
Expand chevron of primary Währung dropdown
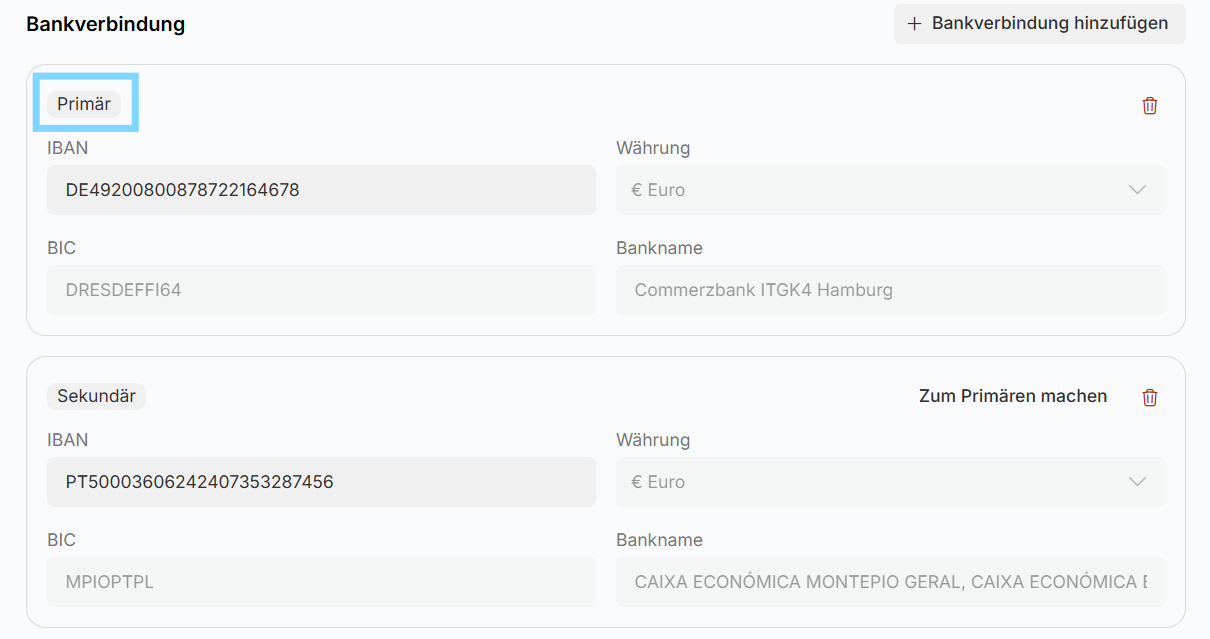1137,190
